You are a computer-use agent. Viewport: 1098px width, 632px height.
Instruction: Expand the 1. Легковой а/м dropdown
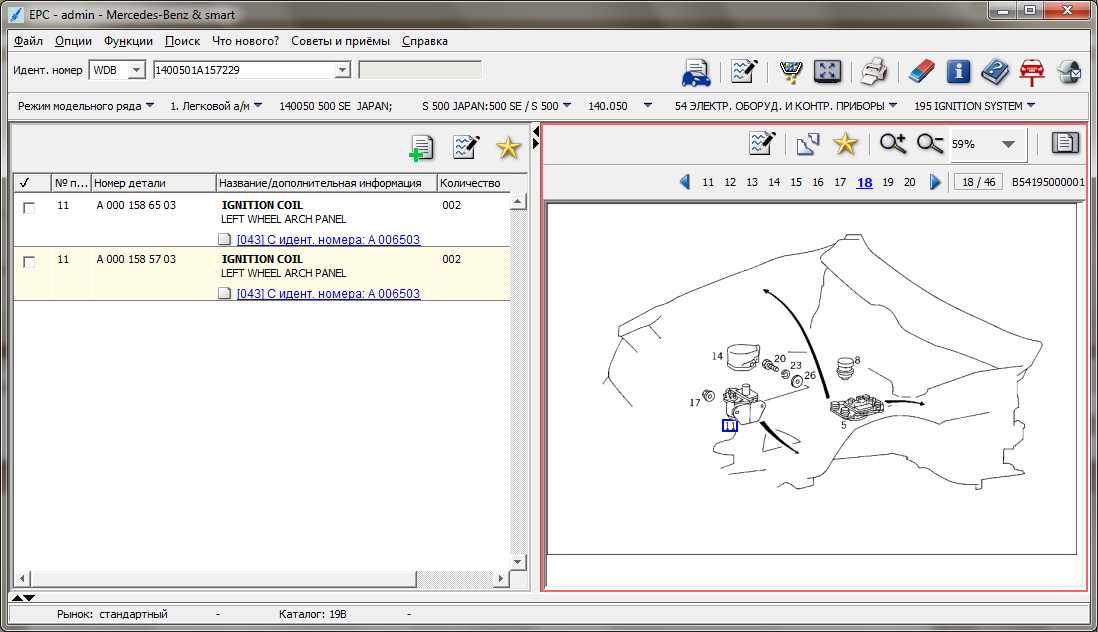258,106
